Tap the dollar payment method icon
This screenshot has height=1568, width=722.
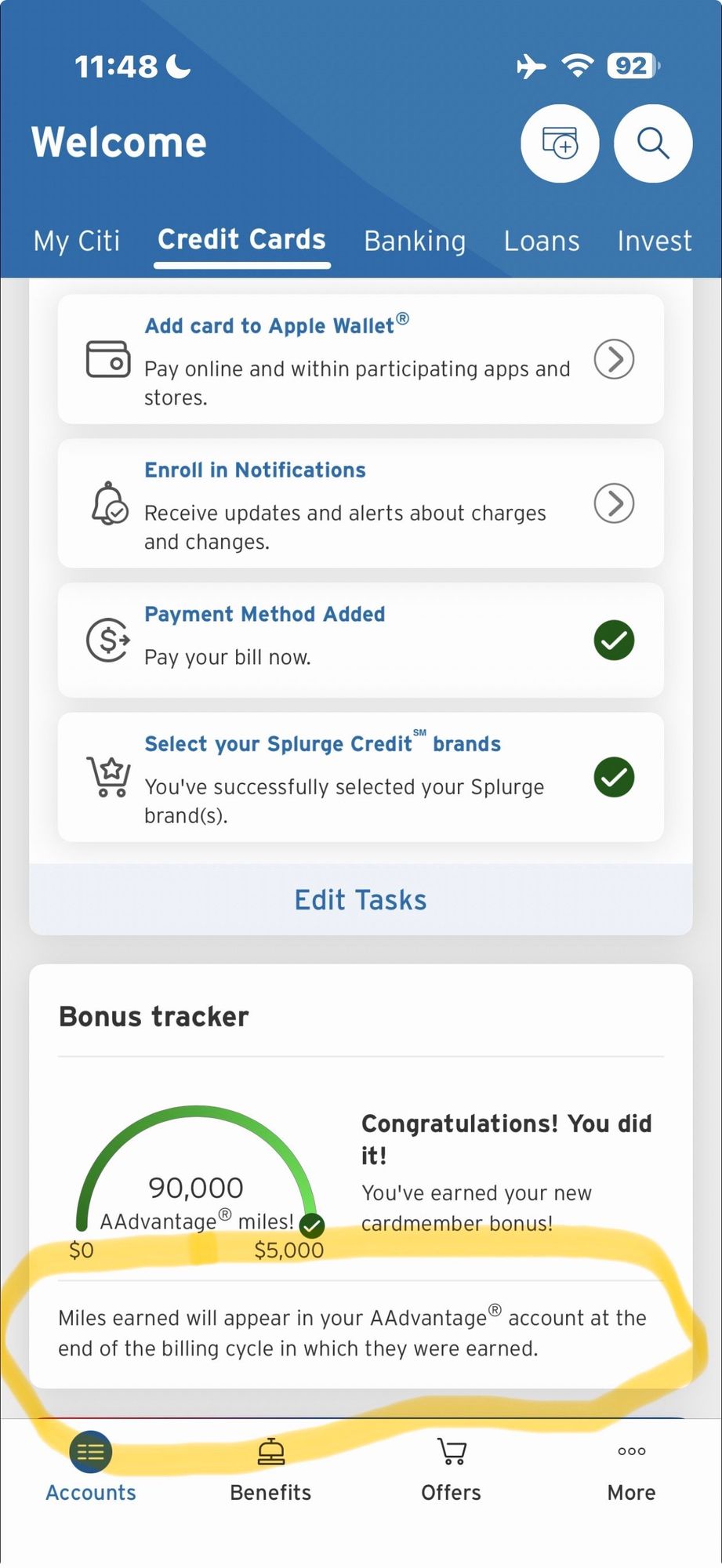pyautogui.click(x=108, y=640)
